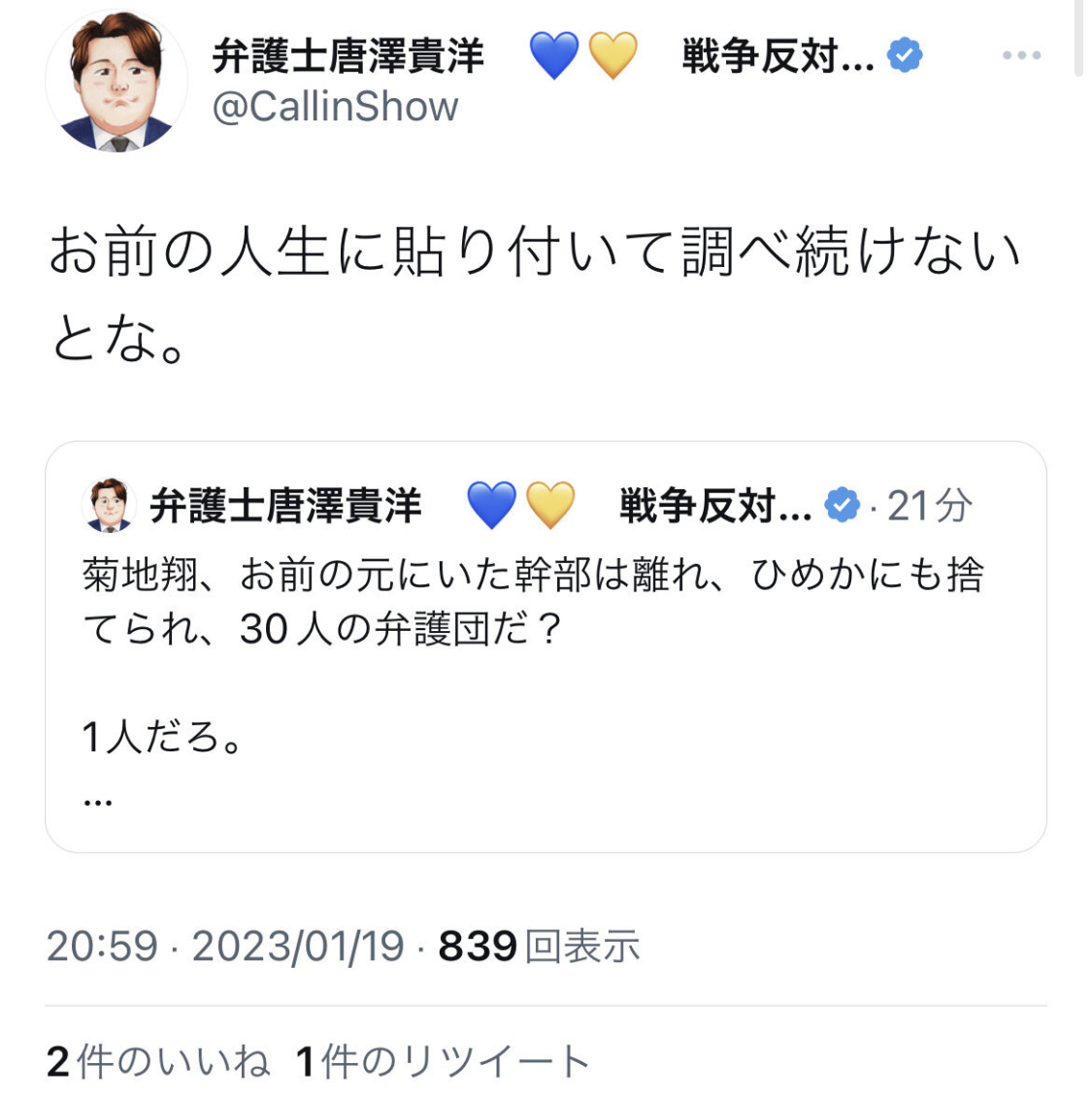This screenshot has width=1092, height=1096.
Task: Click the large profile avatar of the author
Action: coord(116,81)
